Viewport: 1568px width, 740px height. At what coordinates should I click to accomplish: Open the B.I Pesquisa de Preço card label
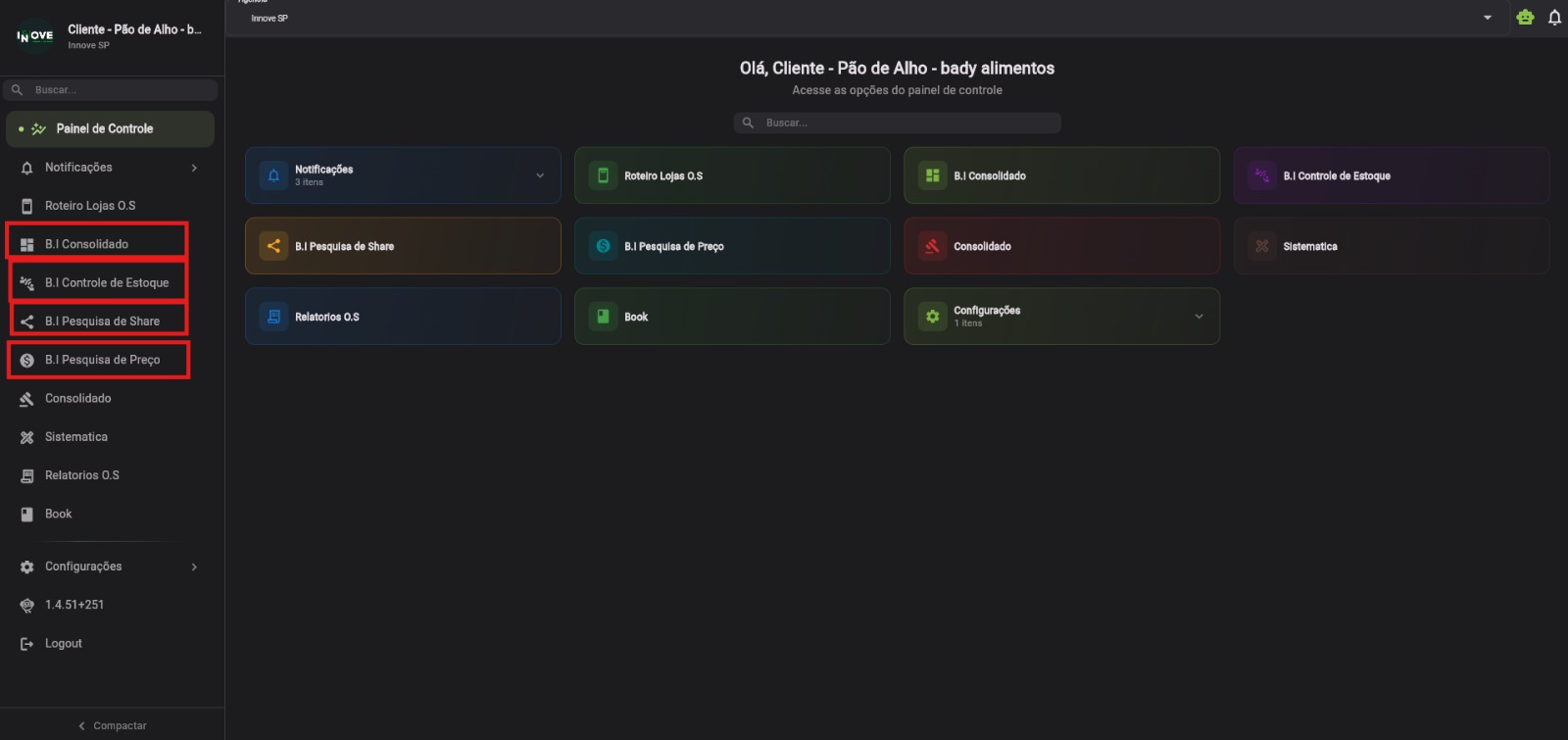674,247
